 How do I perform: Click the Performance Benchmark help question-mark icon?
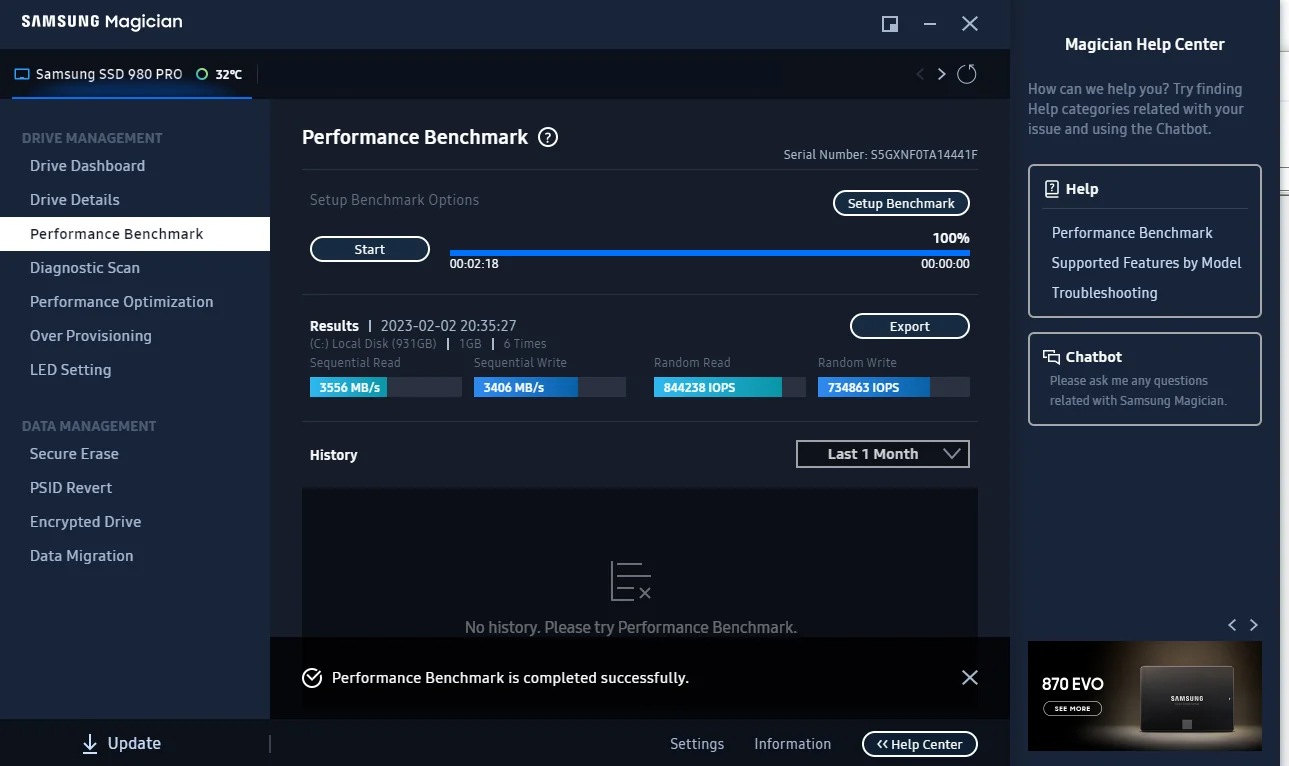click(548, 138)
